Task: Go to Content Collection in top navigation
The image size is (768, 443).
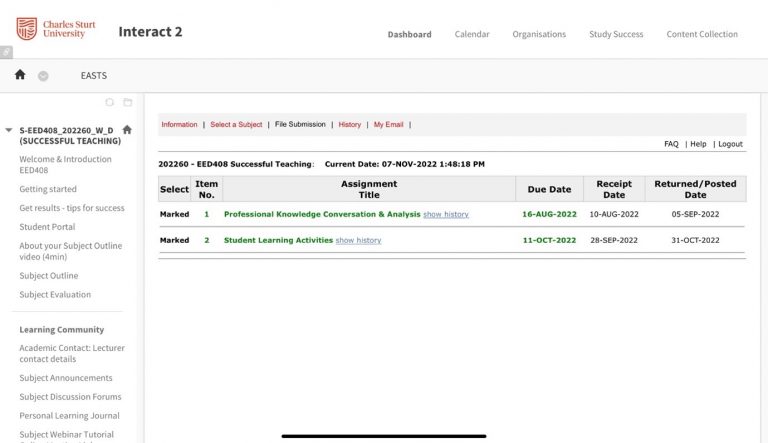Action: pos(702,34)
